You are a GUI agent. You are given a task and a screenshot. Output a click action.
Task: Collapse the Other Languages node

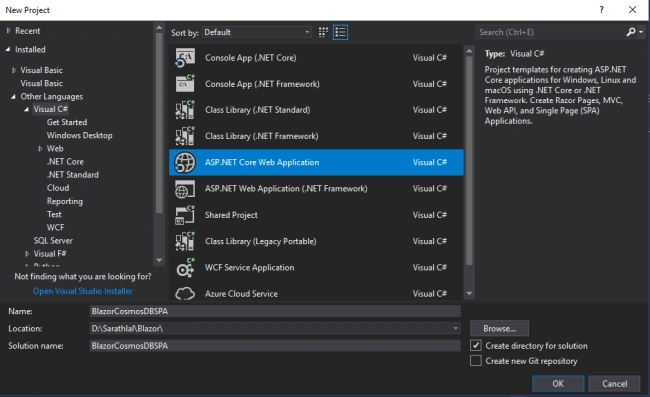[x=13, y=97]
